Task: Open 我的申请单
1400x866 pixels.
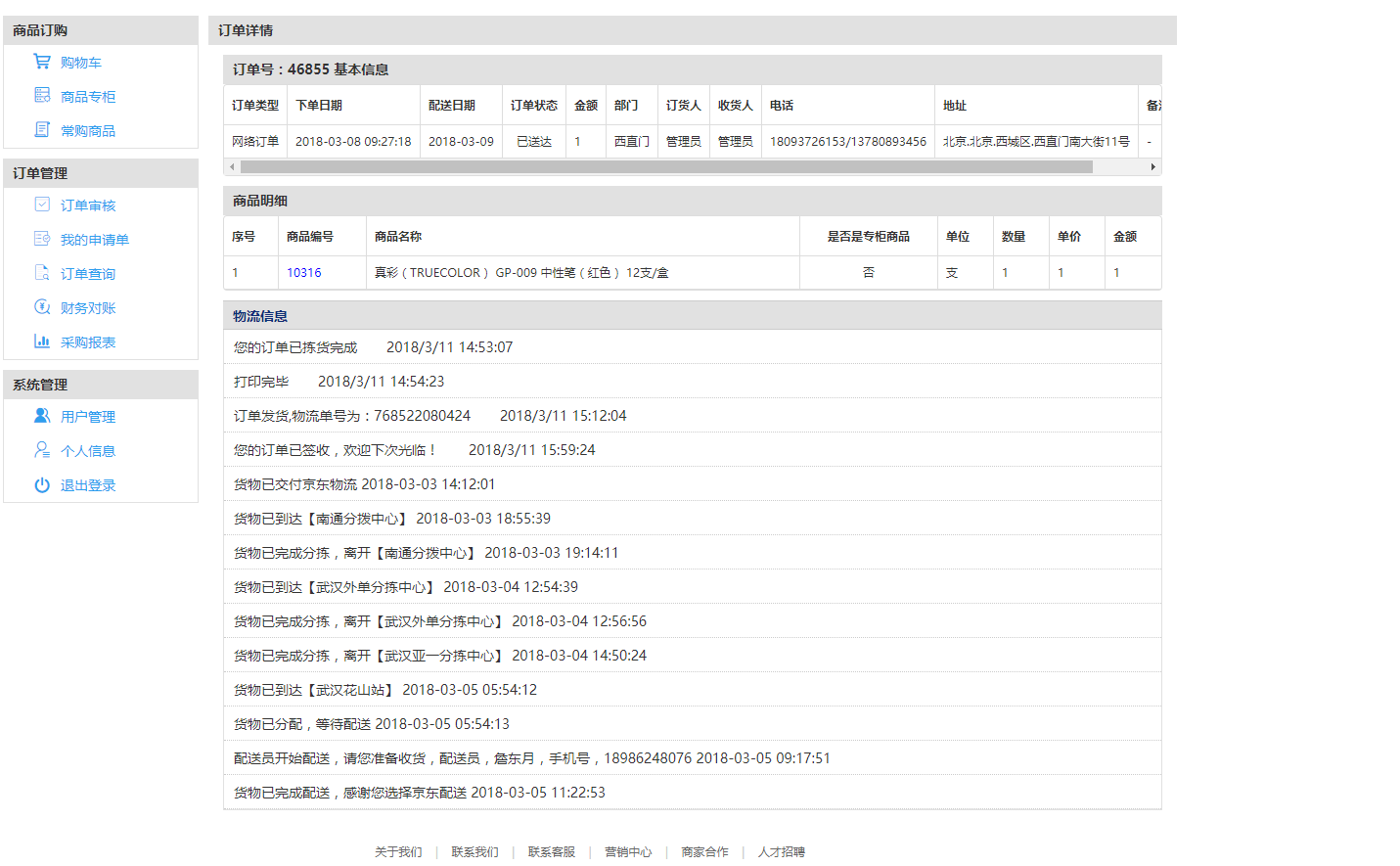Action: 95,240
